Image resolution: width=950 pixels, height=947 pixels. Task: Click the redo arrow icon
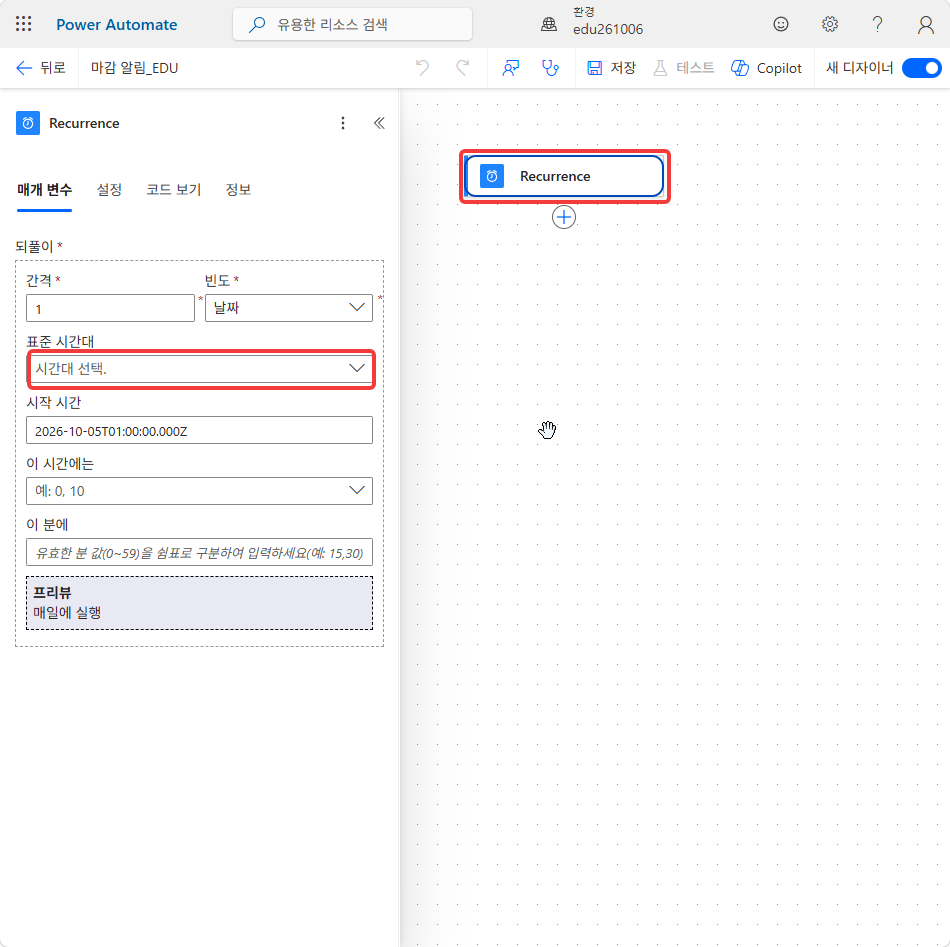(x=463, y=68)
